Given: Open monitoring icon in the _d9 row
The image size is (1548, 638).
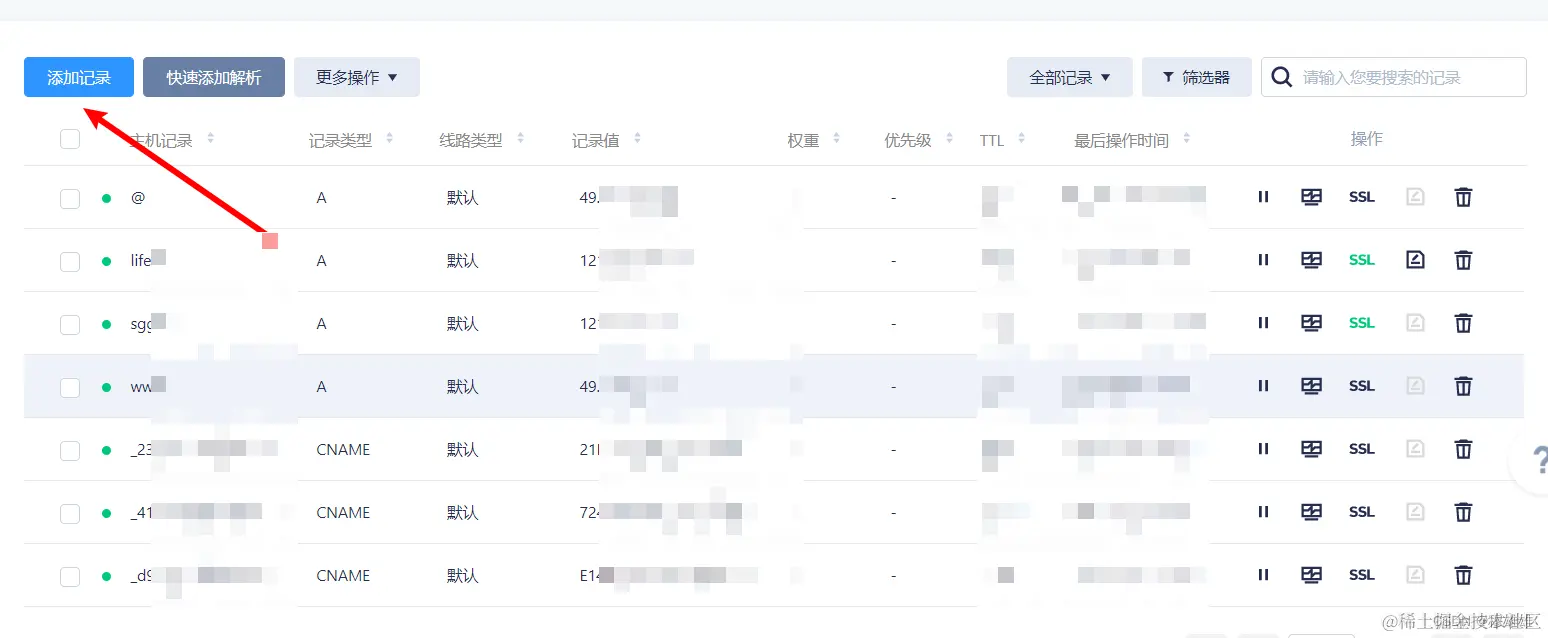Looking at the screenshot, I should (1311, 575).
